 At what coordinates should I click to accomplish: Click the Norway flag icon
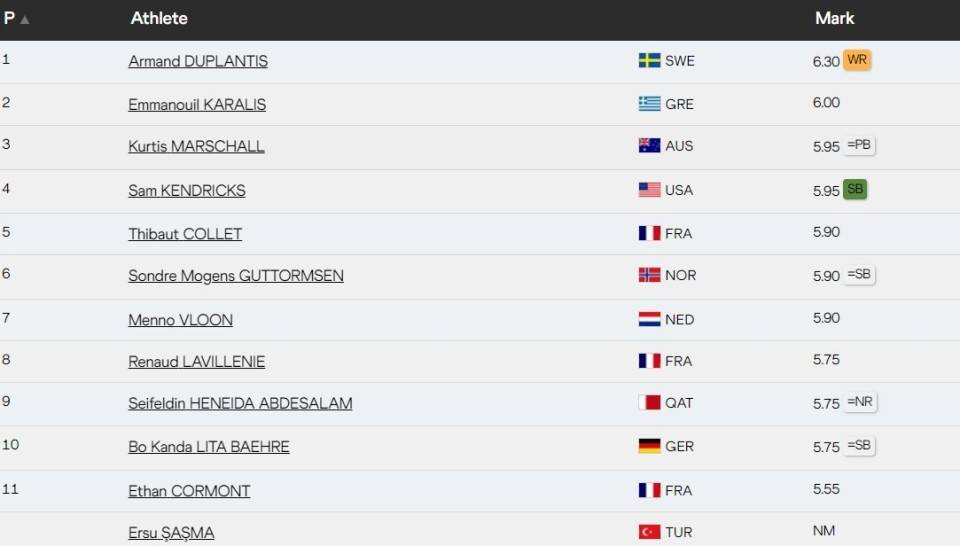(649, 275)
